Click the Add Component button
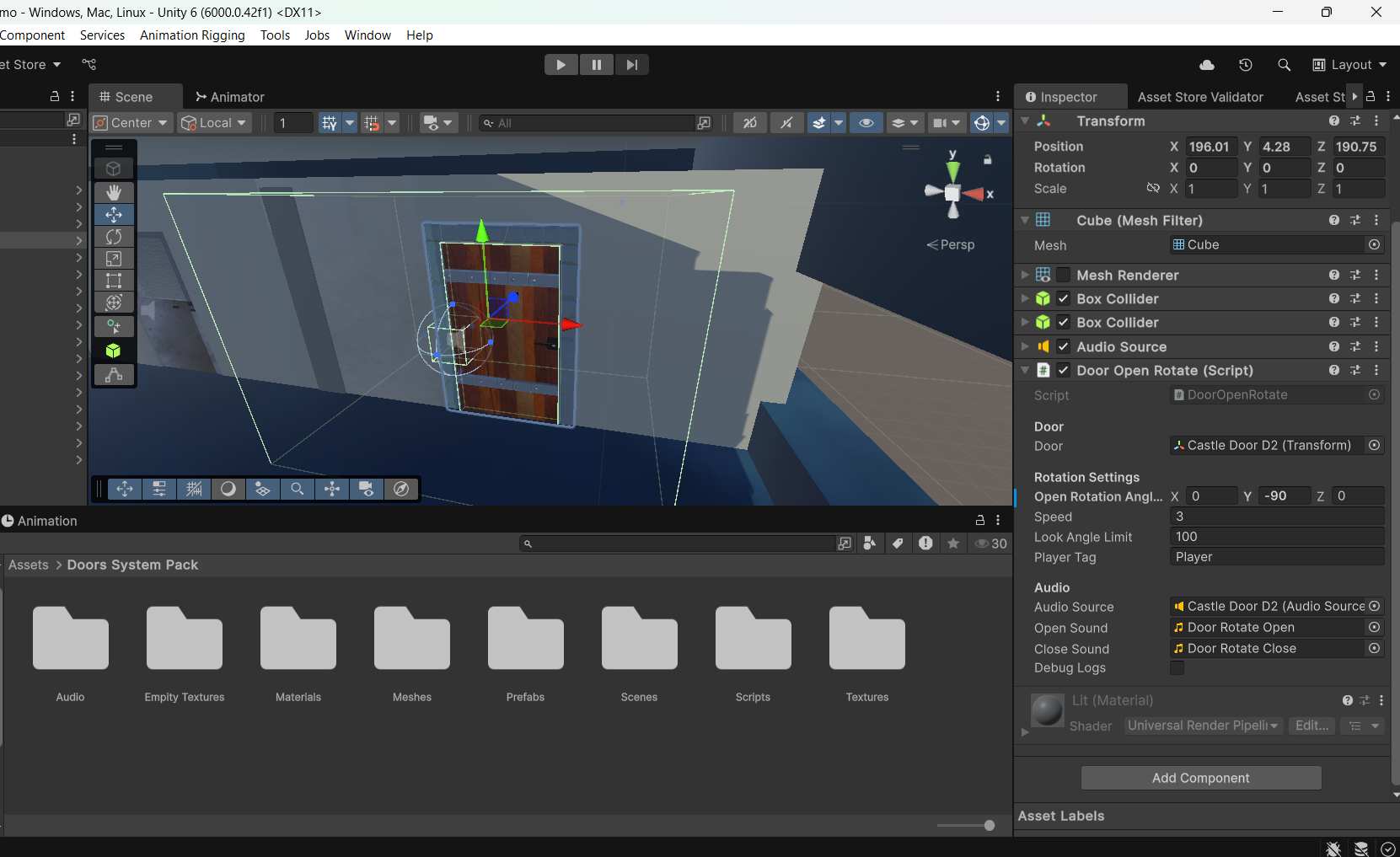Image resolution: width=1400 pixels, height=857 pixels. (x=1200, y=778)
